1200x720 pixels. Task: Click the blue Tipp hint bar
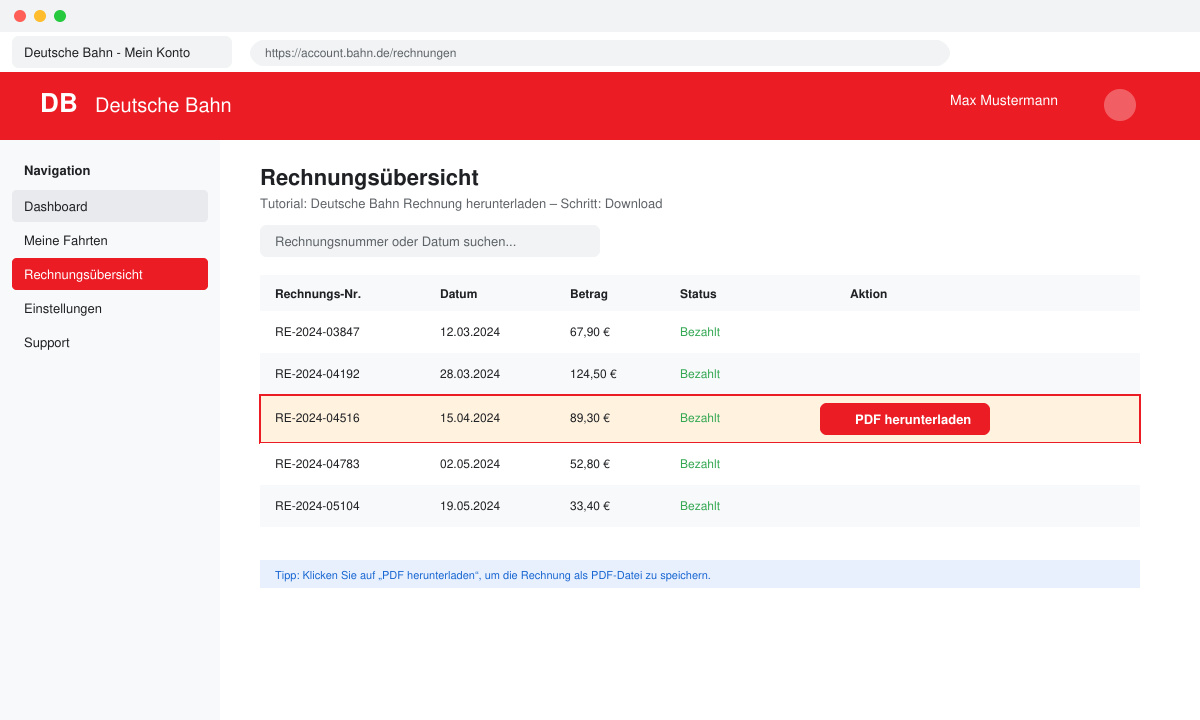(700, 574)
